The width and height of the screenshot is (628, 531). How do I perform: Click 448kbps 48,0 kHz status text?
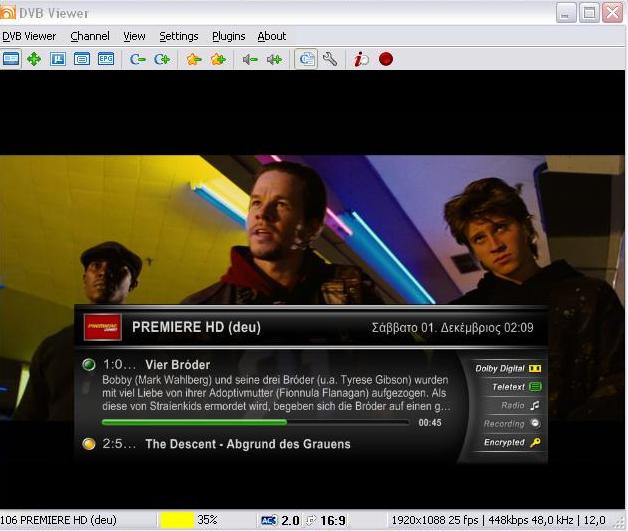[531, 520]
